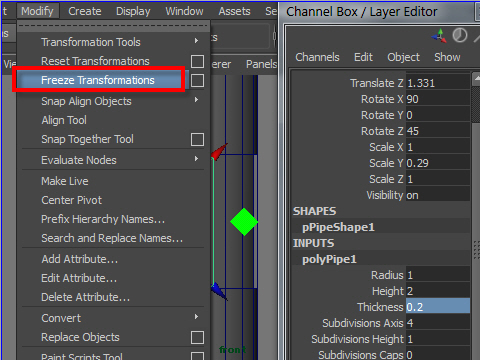Select the polyPipe1 input node
The image size is (480, 360).
pos(329,259)
